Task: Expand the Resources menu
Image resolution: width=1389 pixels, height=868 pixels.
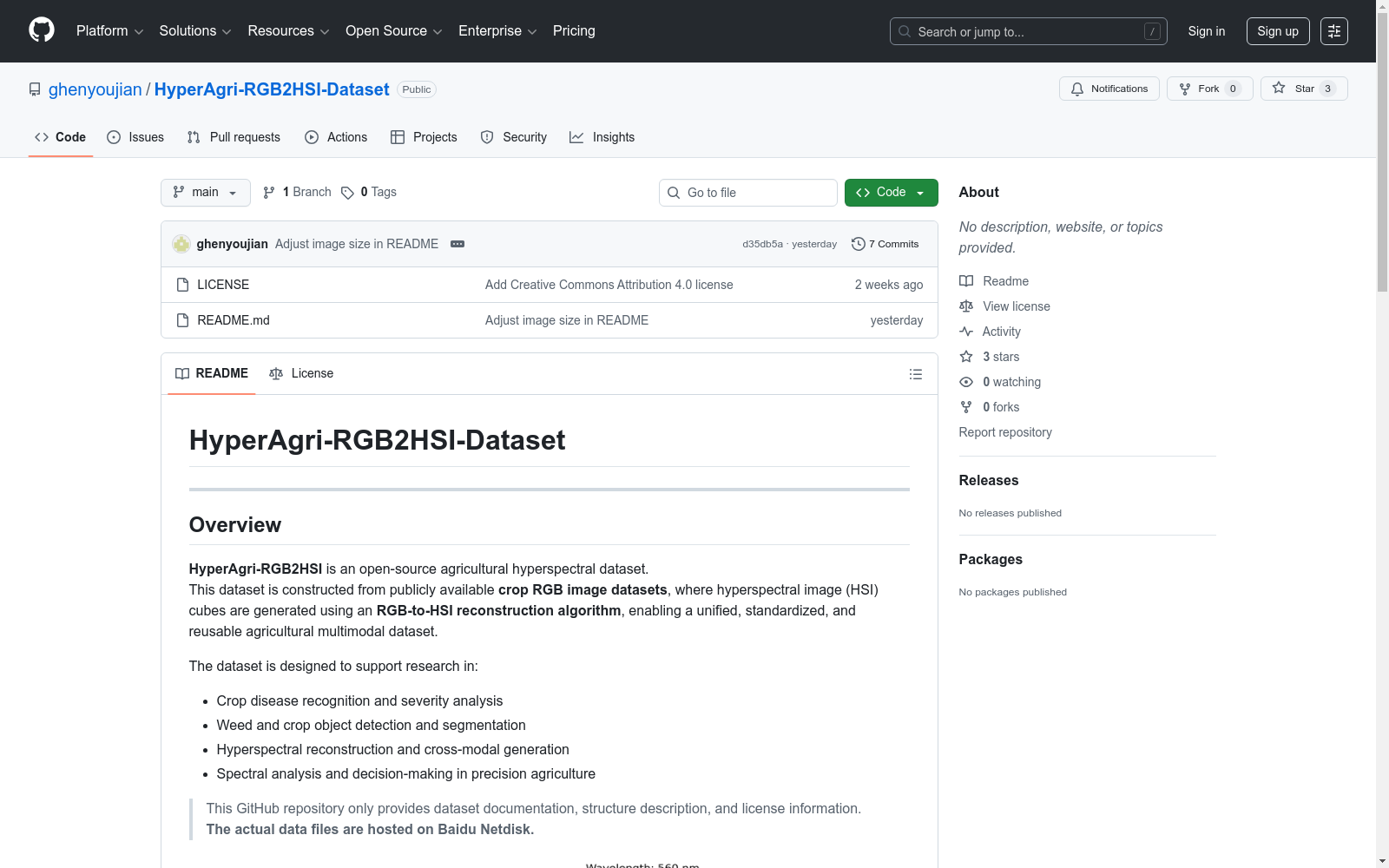Action: click(288, 31)
